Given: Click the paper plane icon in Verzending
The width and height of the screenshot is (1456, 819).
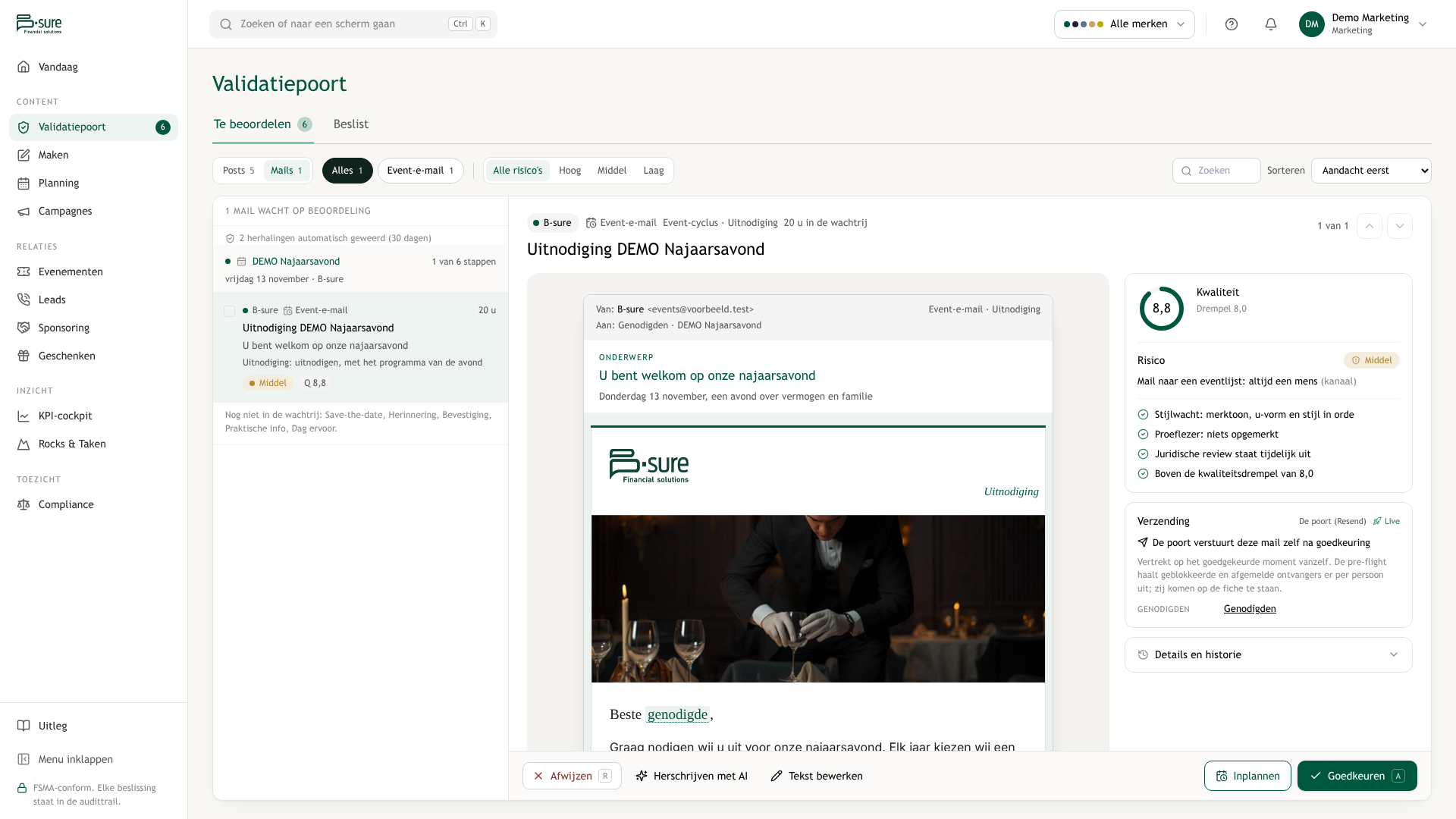Looking at the screenshot, I should [1143, 542].
